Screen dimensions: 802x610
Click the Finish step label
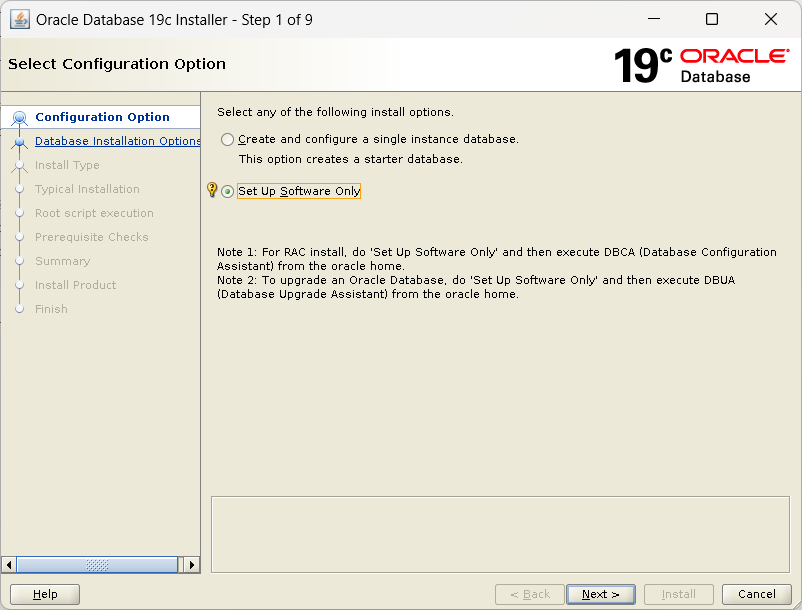(51, 309)
